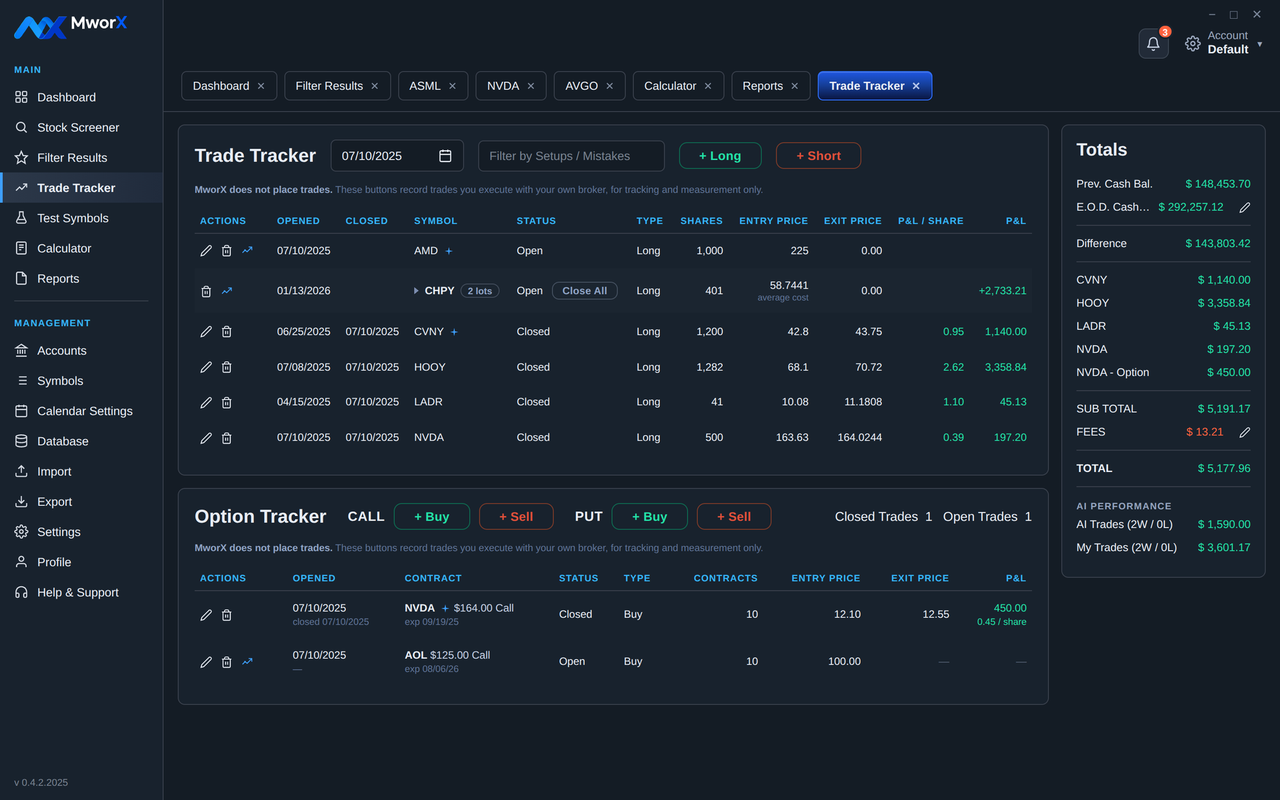
Task: Delete the NVDA option trade
Action: pyautogui.click(x=227, y=615)
